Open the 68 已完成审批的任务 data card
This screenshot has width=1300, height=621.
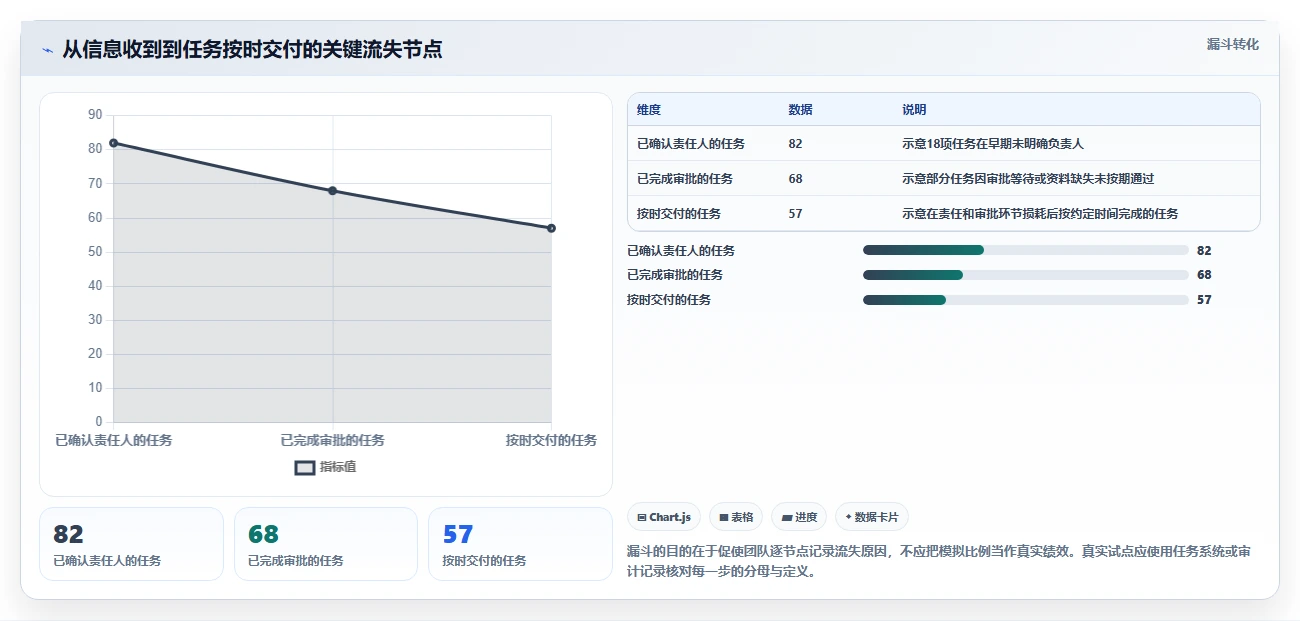pyautogui.click(x=326, y=544)
